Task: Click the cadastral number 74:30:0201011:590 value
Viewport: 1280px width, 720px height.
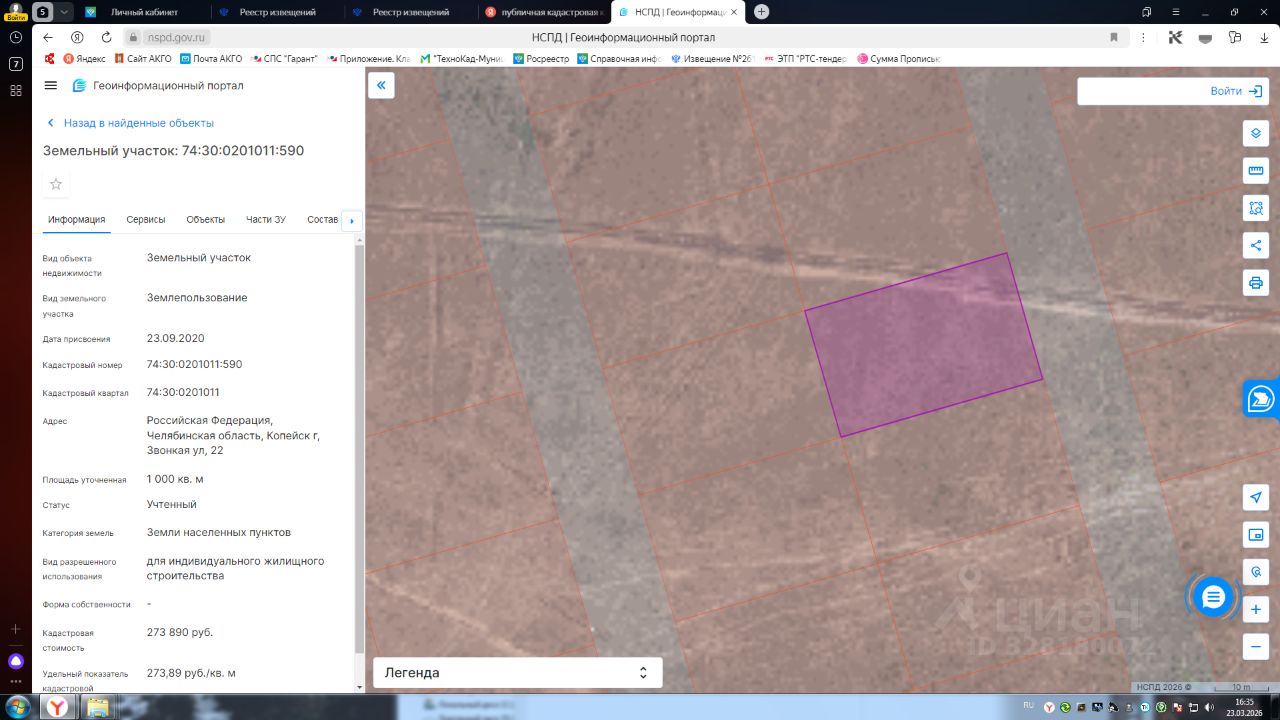Action: (194, 364)
